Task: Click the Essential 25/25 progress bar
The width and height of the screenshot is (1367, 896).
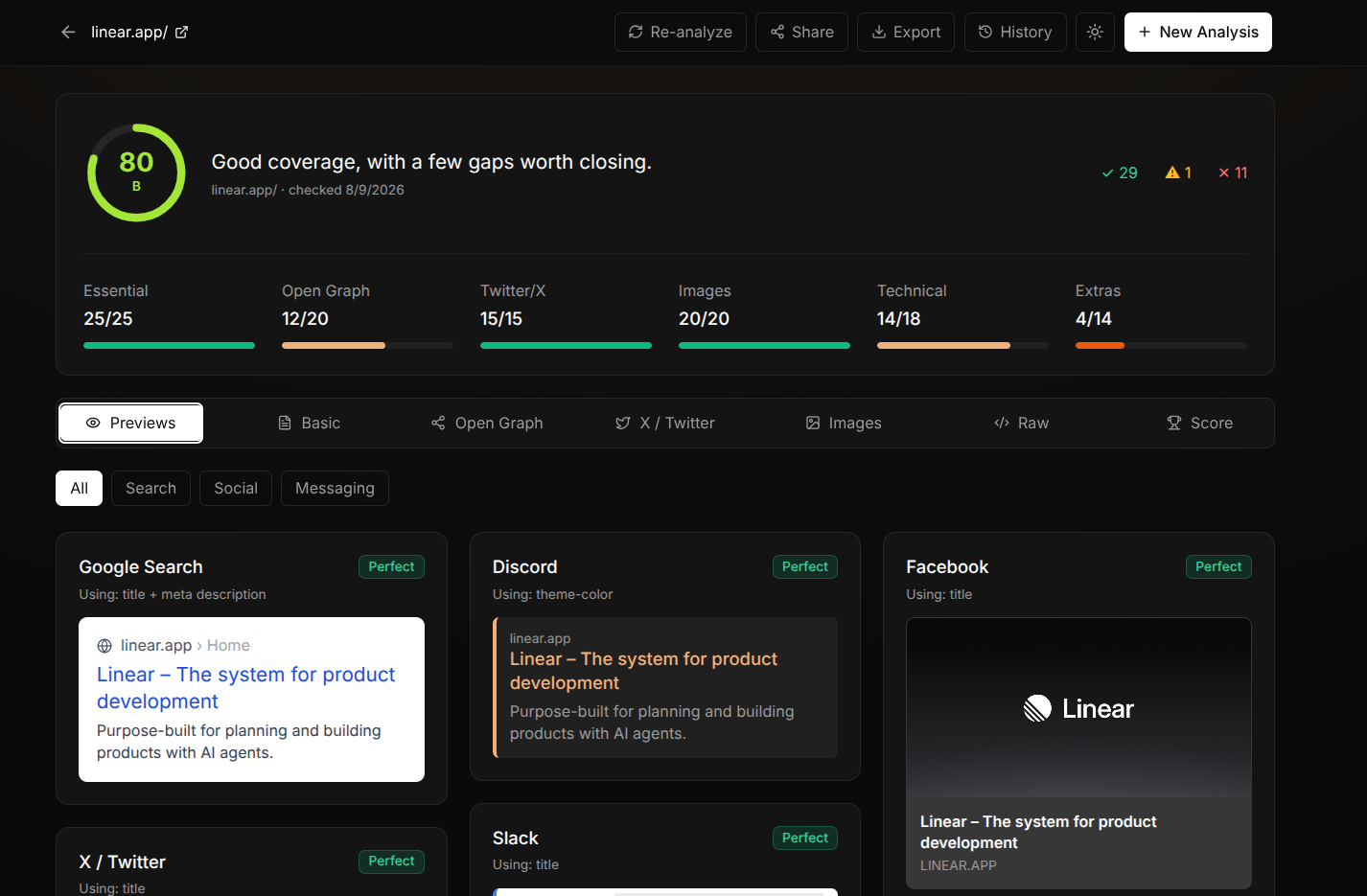Action: 169,345
